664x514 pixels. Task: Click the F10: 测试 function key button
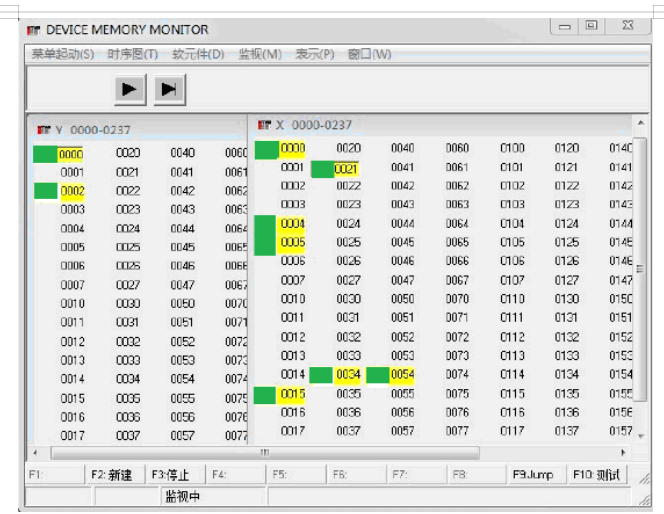tap(596, 475)
